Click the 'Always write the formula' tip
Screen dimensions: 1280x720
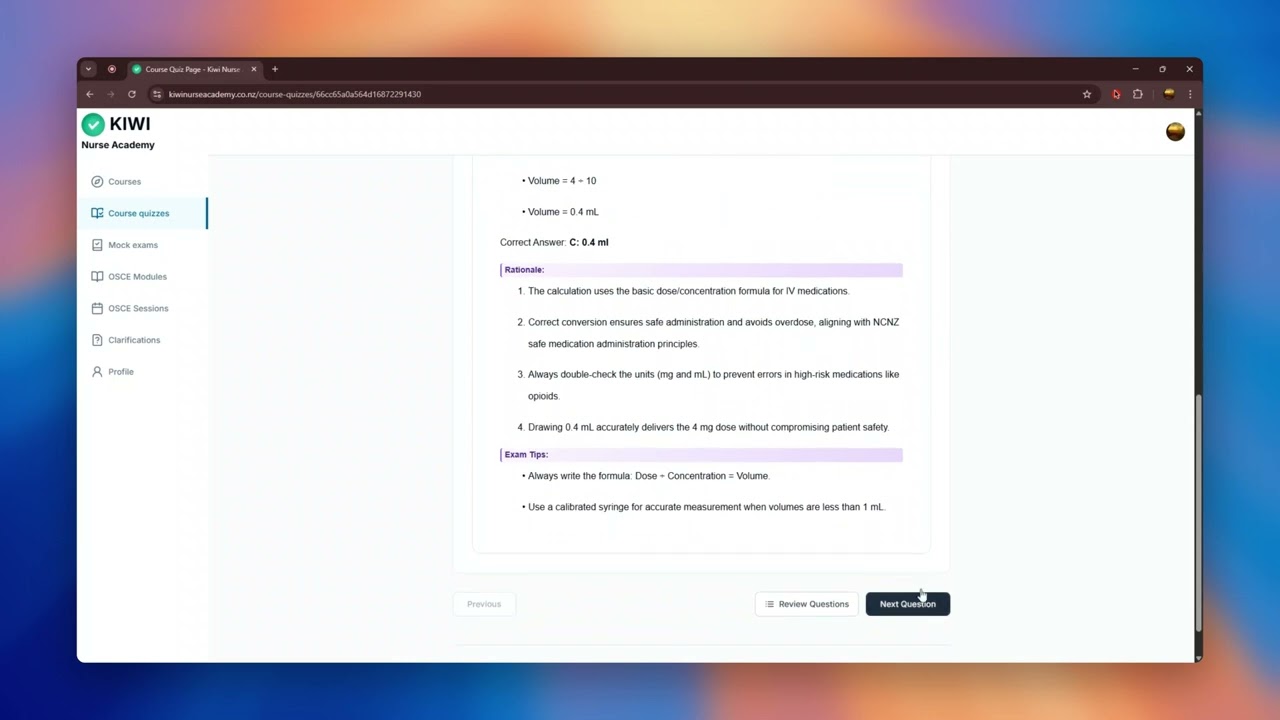click(648, 476)
